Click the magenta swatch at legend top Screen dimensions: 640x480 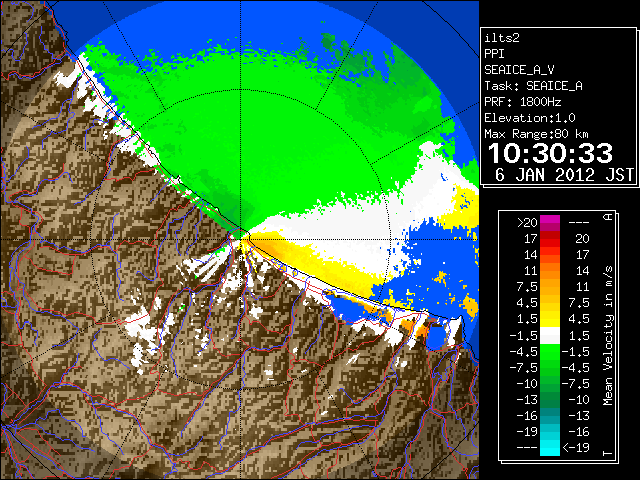tap(550, 223)
